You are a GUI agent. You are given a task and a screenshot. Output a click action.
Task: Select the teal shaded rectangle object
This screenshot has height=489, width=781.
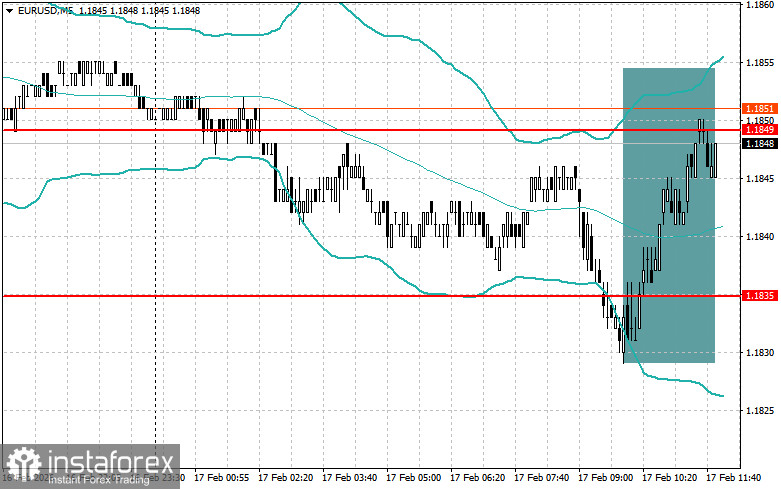click(669, 215)
